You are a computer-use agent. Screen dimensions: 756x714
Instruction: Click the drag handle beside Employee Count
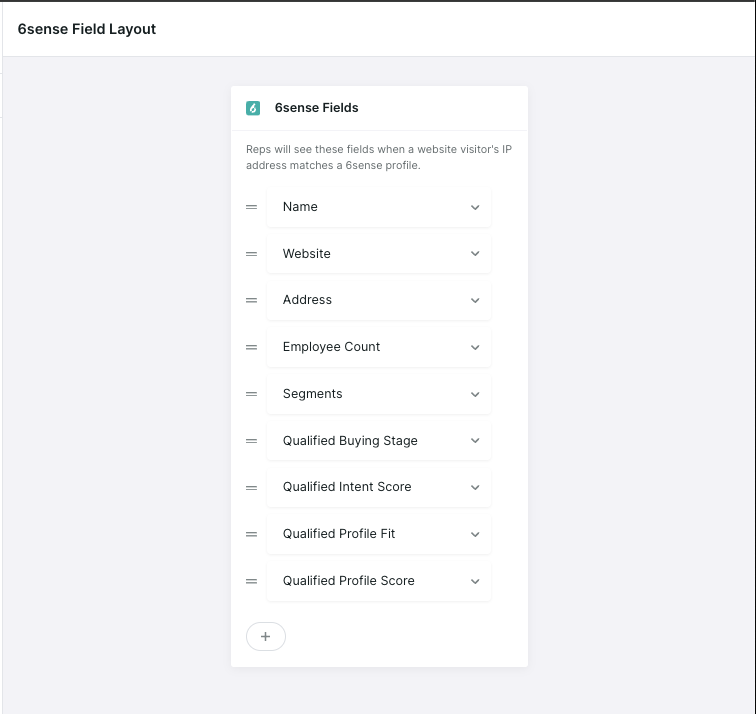[x=251, y=347]
